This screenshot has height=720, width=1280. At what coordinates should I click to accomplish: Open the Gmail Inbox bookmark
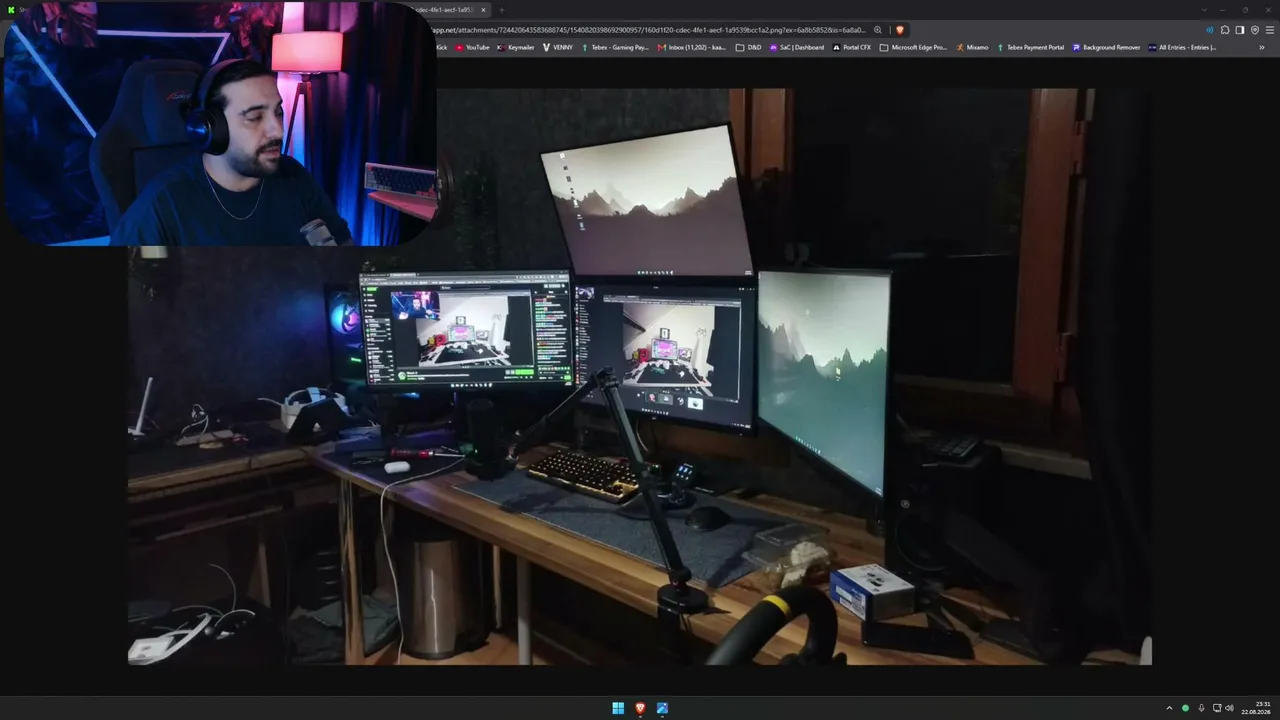coord(693,47)
